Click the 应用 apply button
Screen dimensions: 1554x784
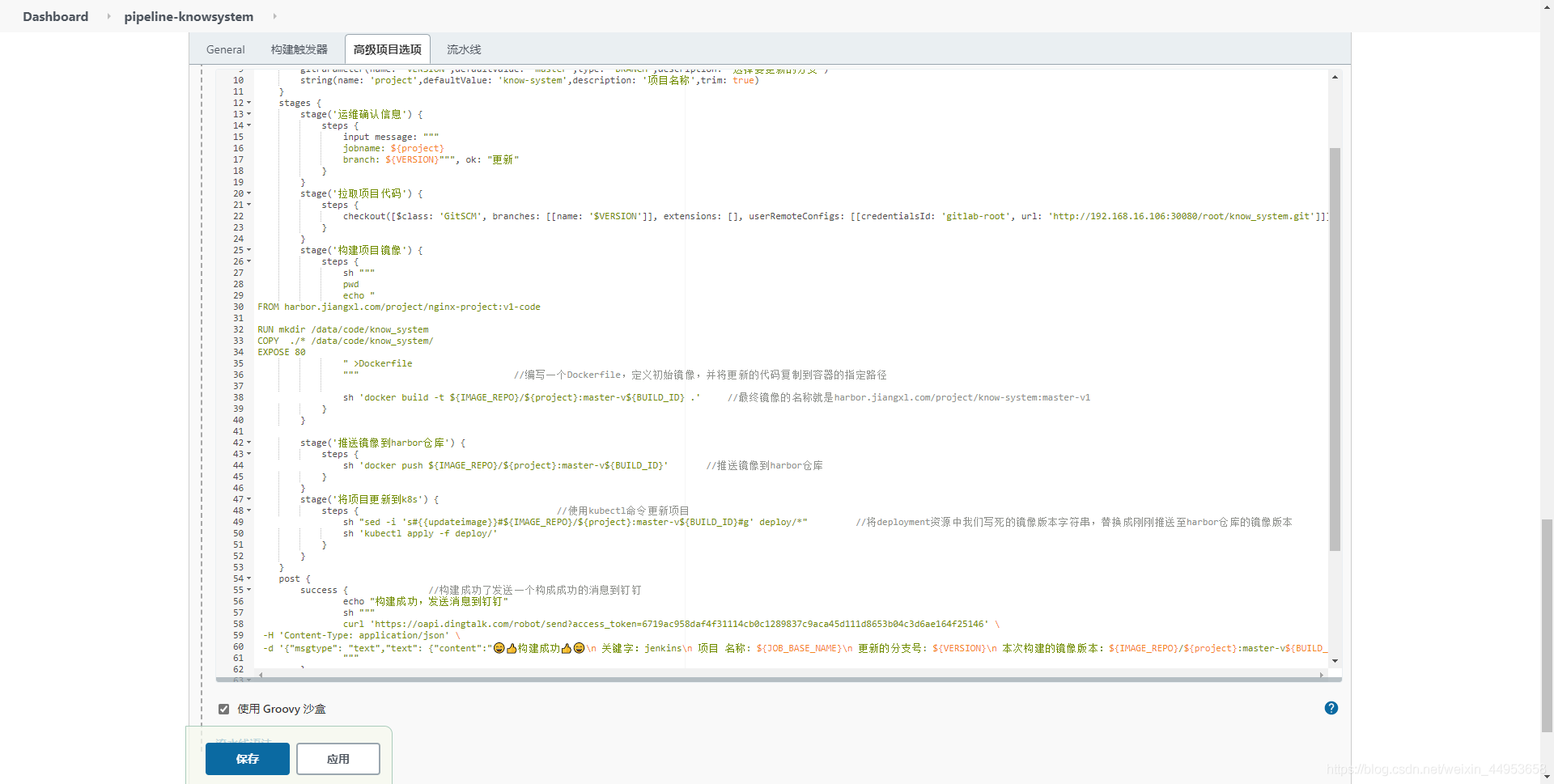click(338, 759)
